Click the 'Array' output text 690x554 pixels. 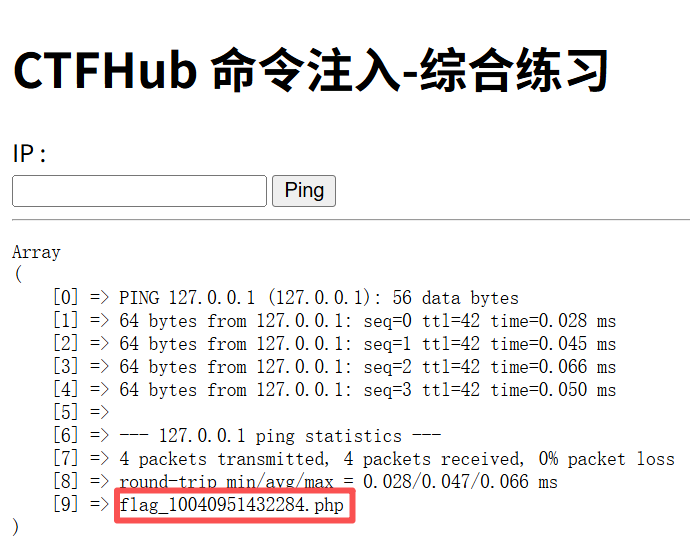36,252
